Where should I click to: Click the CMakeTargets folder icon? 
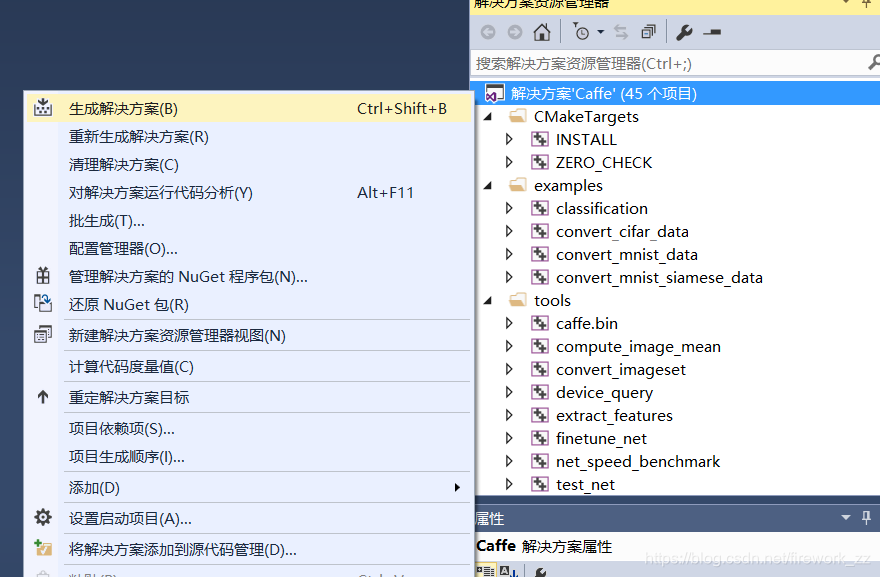click(517, 116)
